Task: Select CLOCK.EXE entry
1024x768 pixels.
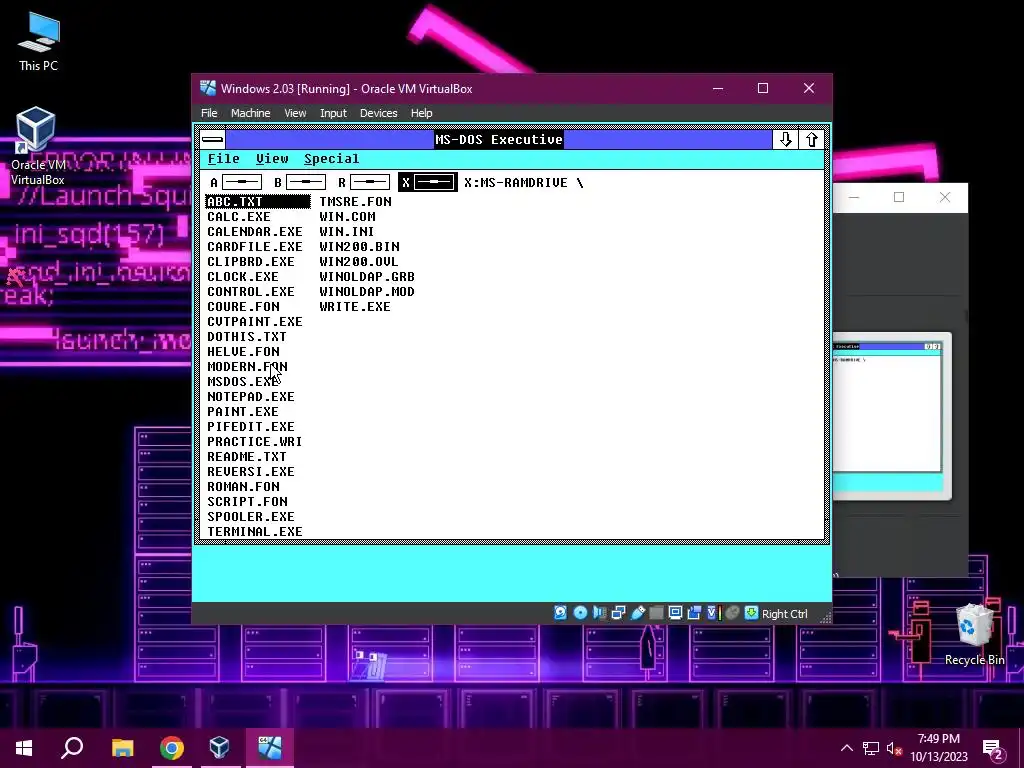Action: click(242, 277)
